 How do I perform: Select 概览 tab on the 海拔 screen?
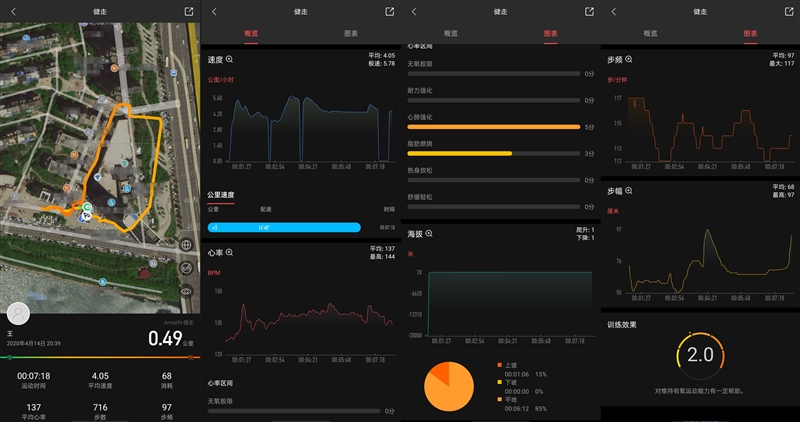pos(451,34)
